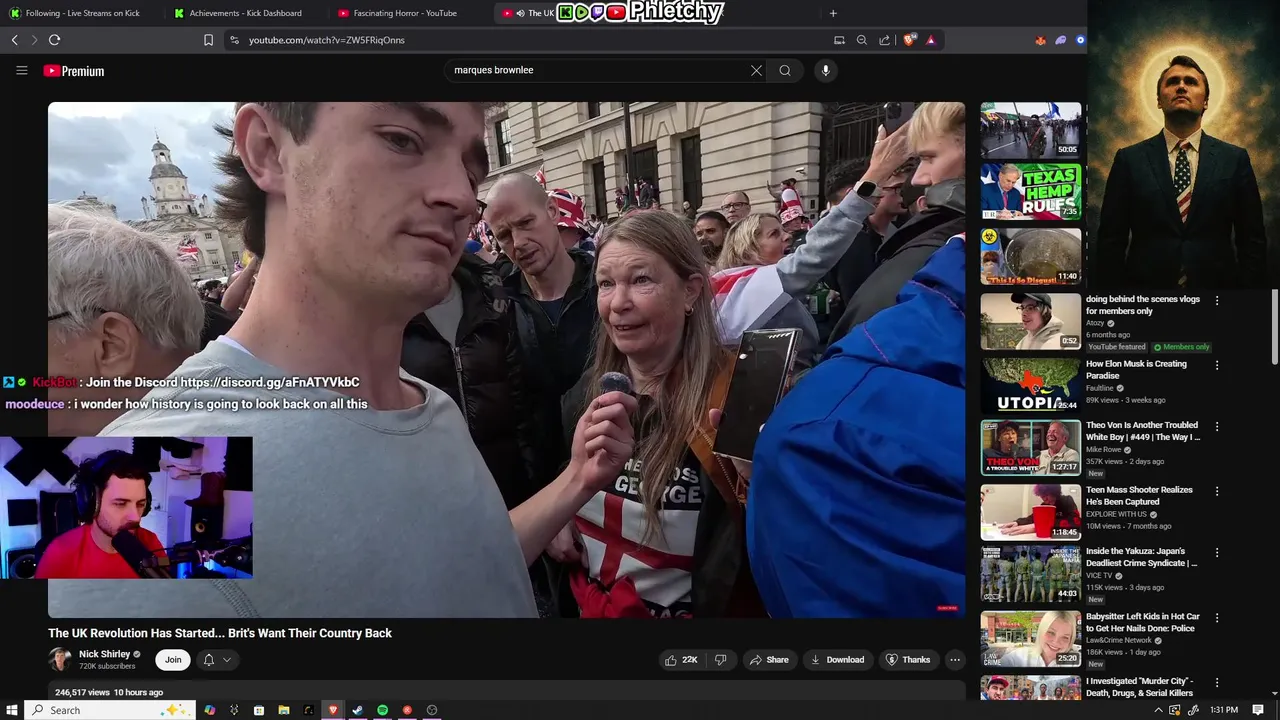Viewport: 1280px width, 720px height.
Task: Click the 1:31 PM taskbar clock
Action: [x=1224, y=710]
